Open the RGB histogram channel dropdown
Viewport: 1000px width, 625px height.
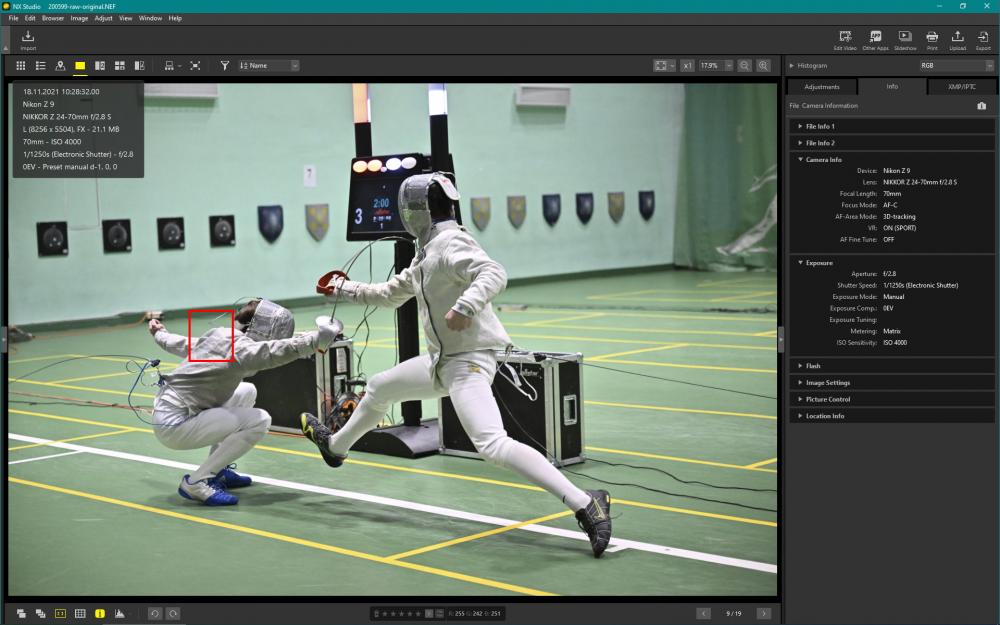click(956, 66)
